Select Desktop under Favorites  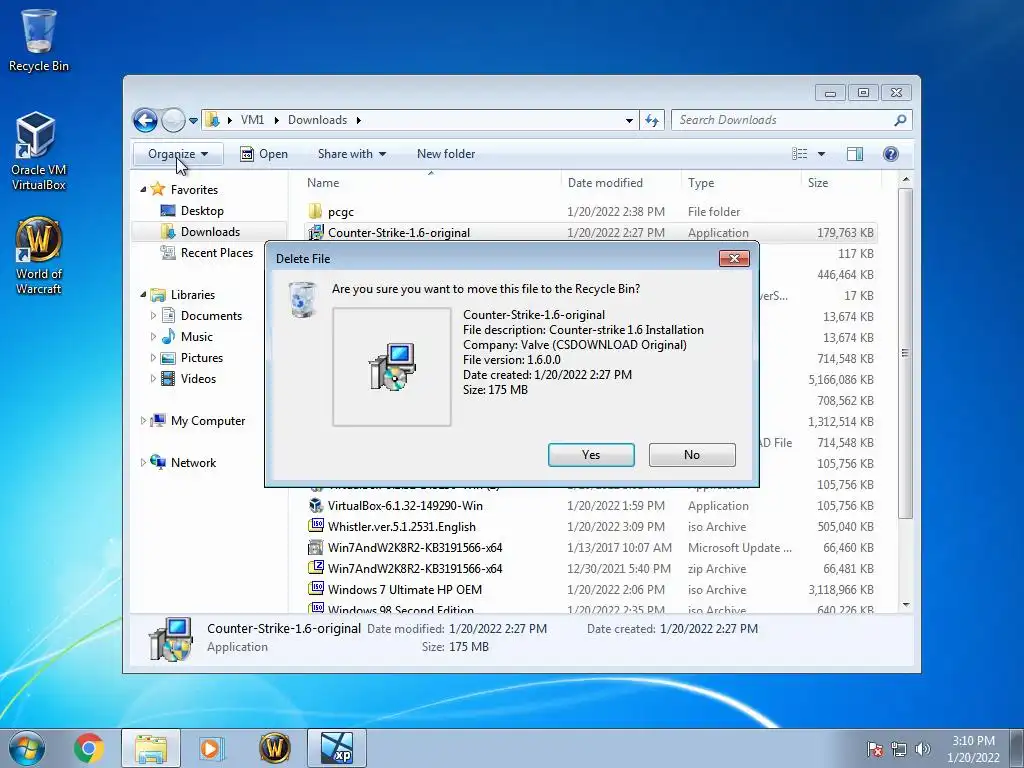[202, 211]
